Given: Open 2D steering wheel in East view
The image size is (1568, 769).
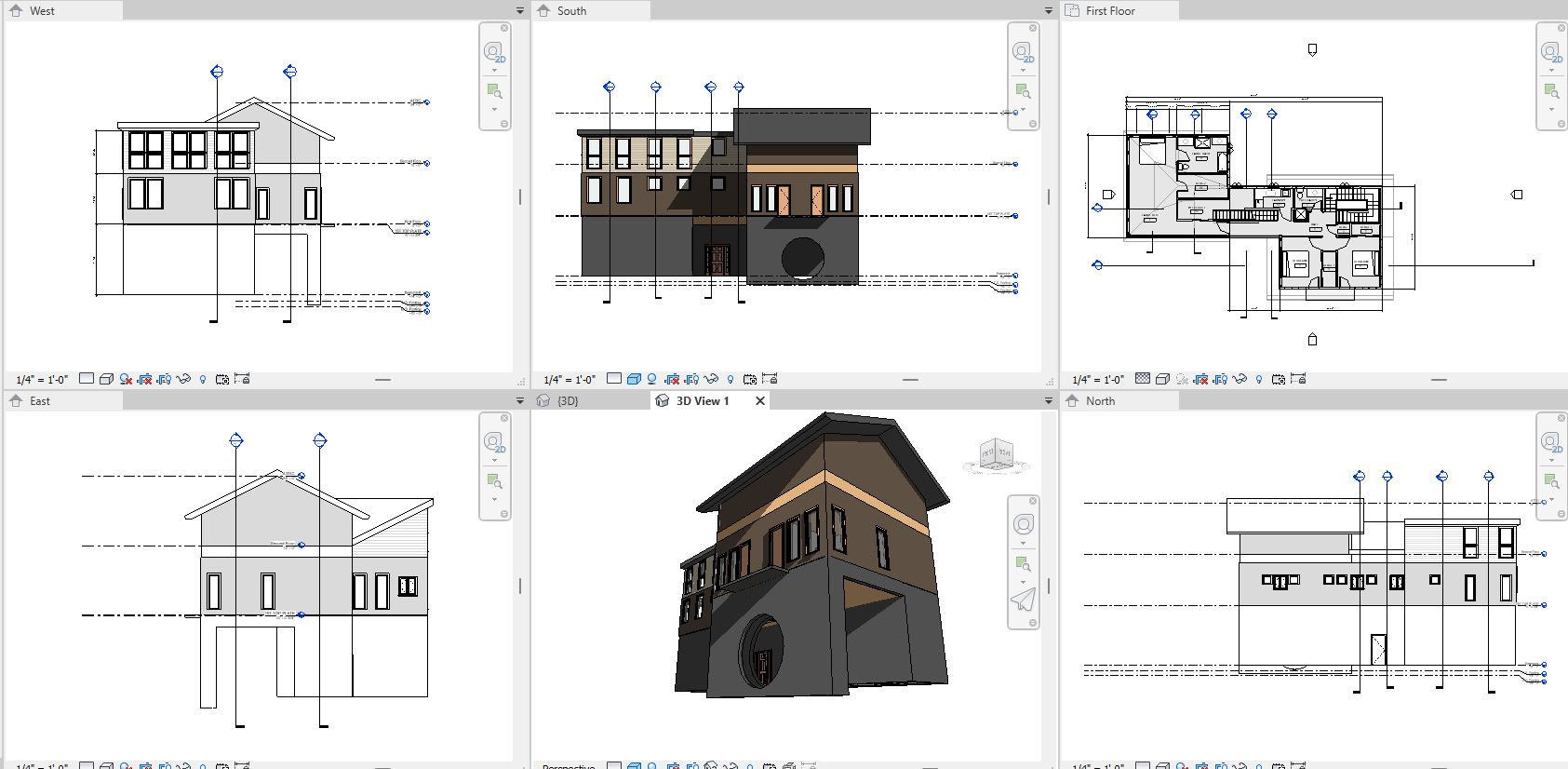Looking at the screenshot, I should point(494,442).
